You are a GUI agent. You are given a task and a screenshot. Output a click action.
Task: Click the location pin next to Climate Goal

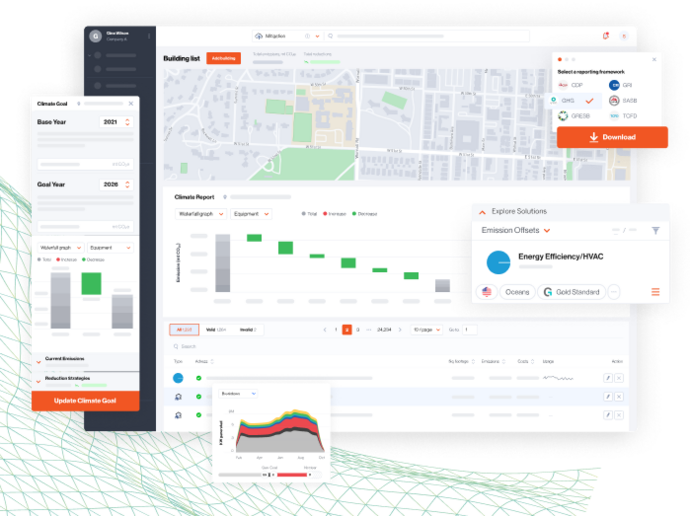tap(79, 104)
